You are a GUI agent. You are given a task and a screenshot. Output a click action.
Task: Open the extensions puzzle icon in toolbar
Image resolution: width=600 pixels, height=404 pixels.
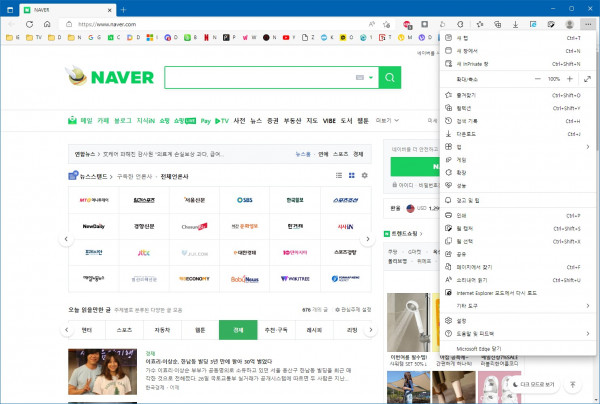click(x=460, y=24)
